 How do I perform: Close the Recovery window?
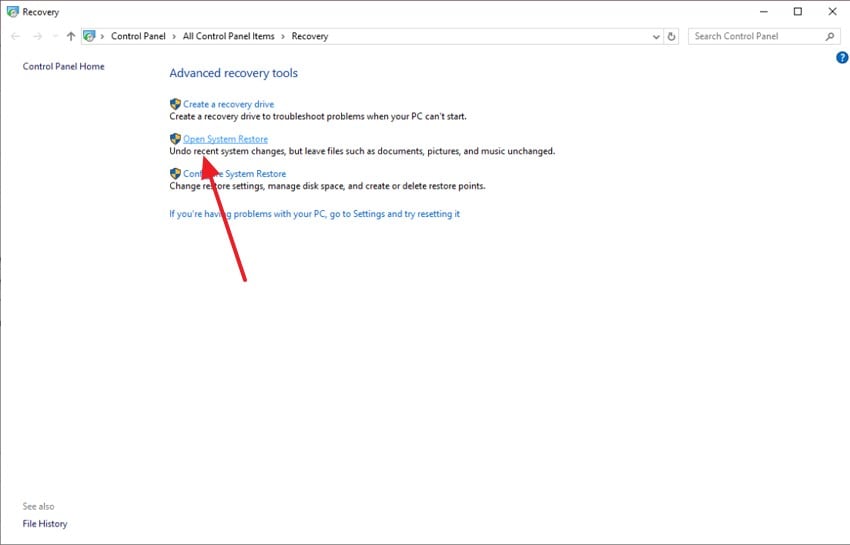pos(833,11)
